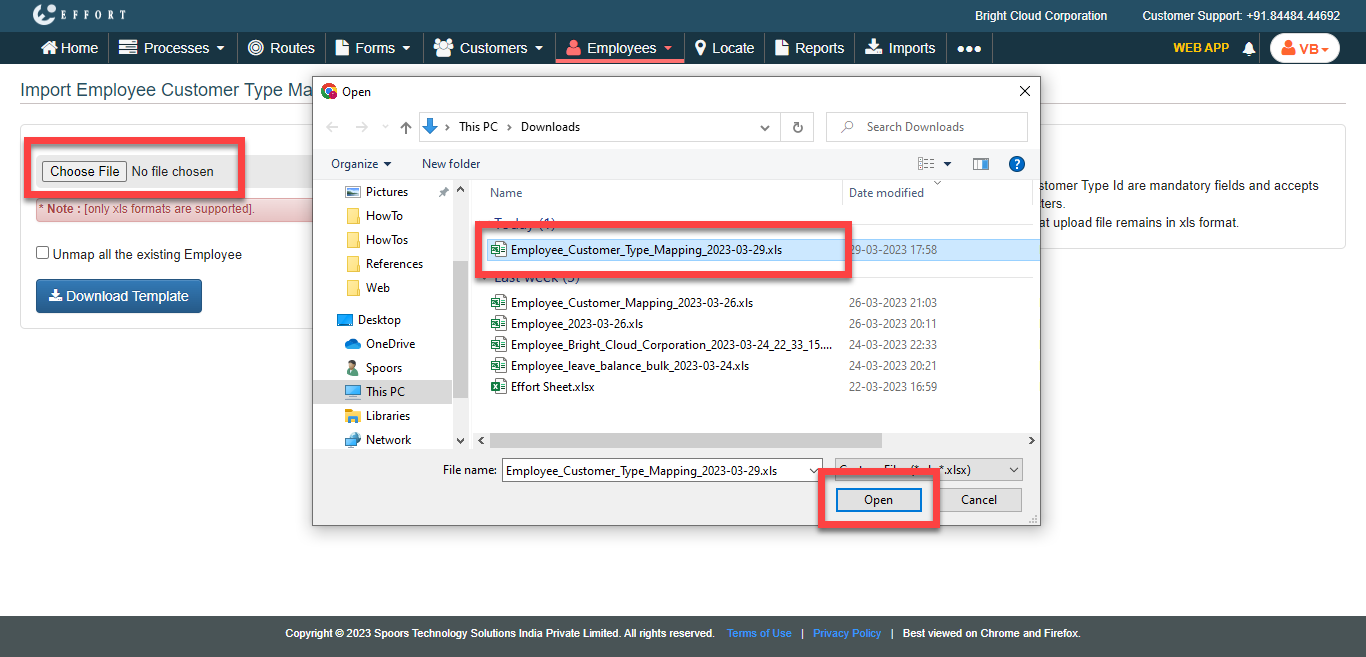Screen dimensions: 1366x657
Task: Click the refresh button in address bar
Action: tap(797, 127)
